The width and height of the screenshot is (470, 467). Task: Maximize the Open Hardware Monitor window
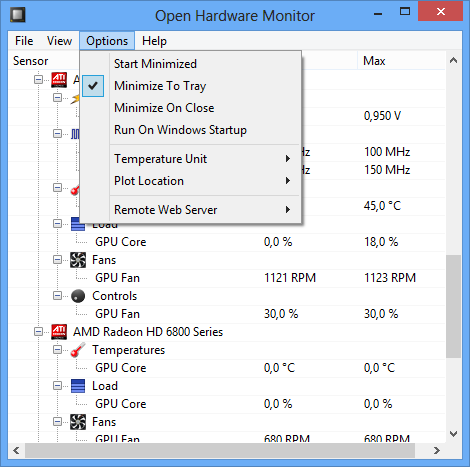pos(405,12)
